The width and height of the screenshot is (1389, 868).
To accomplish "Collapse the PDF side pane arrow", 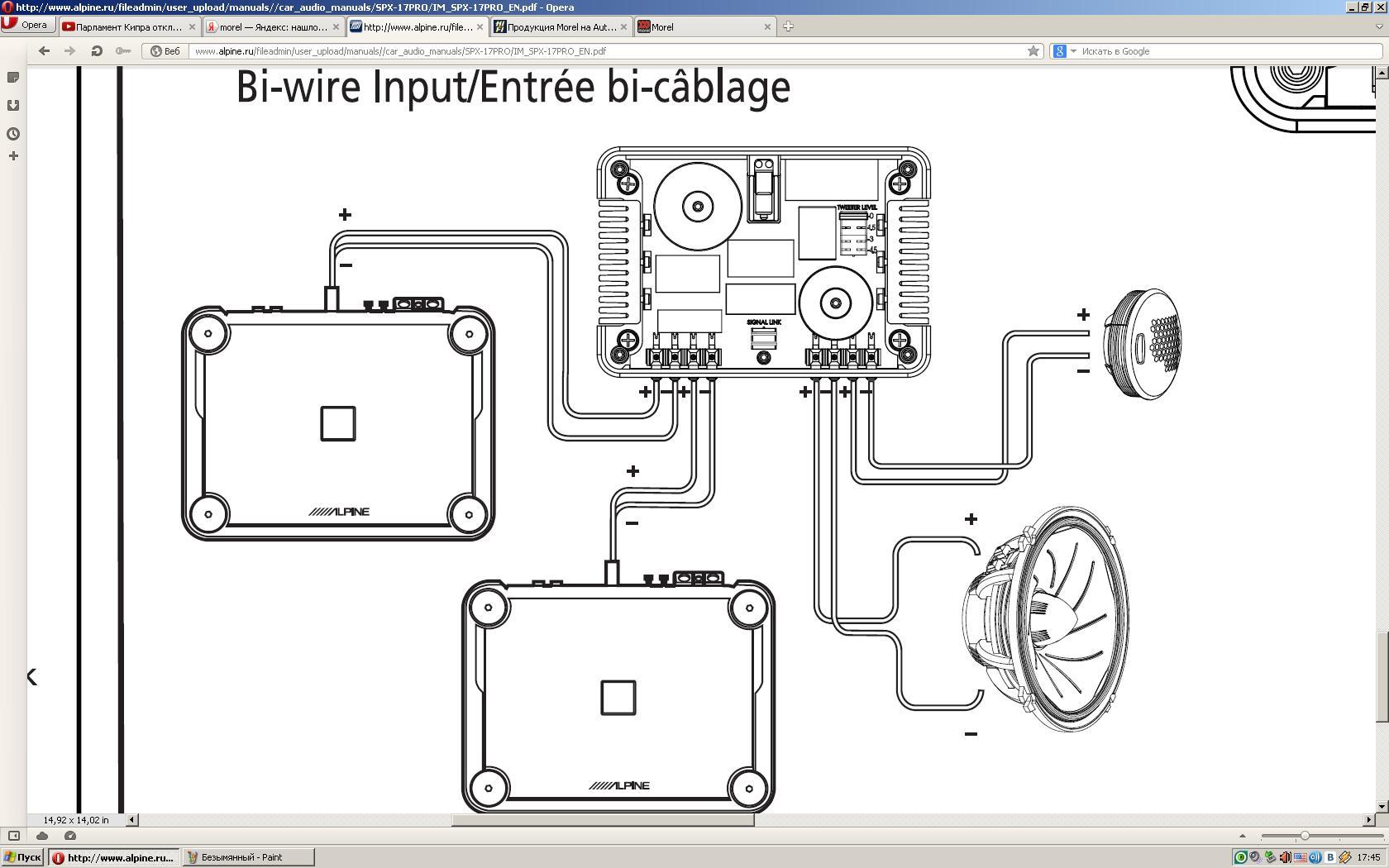I will click(x=31, y=677).
